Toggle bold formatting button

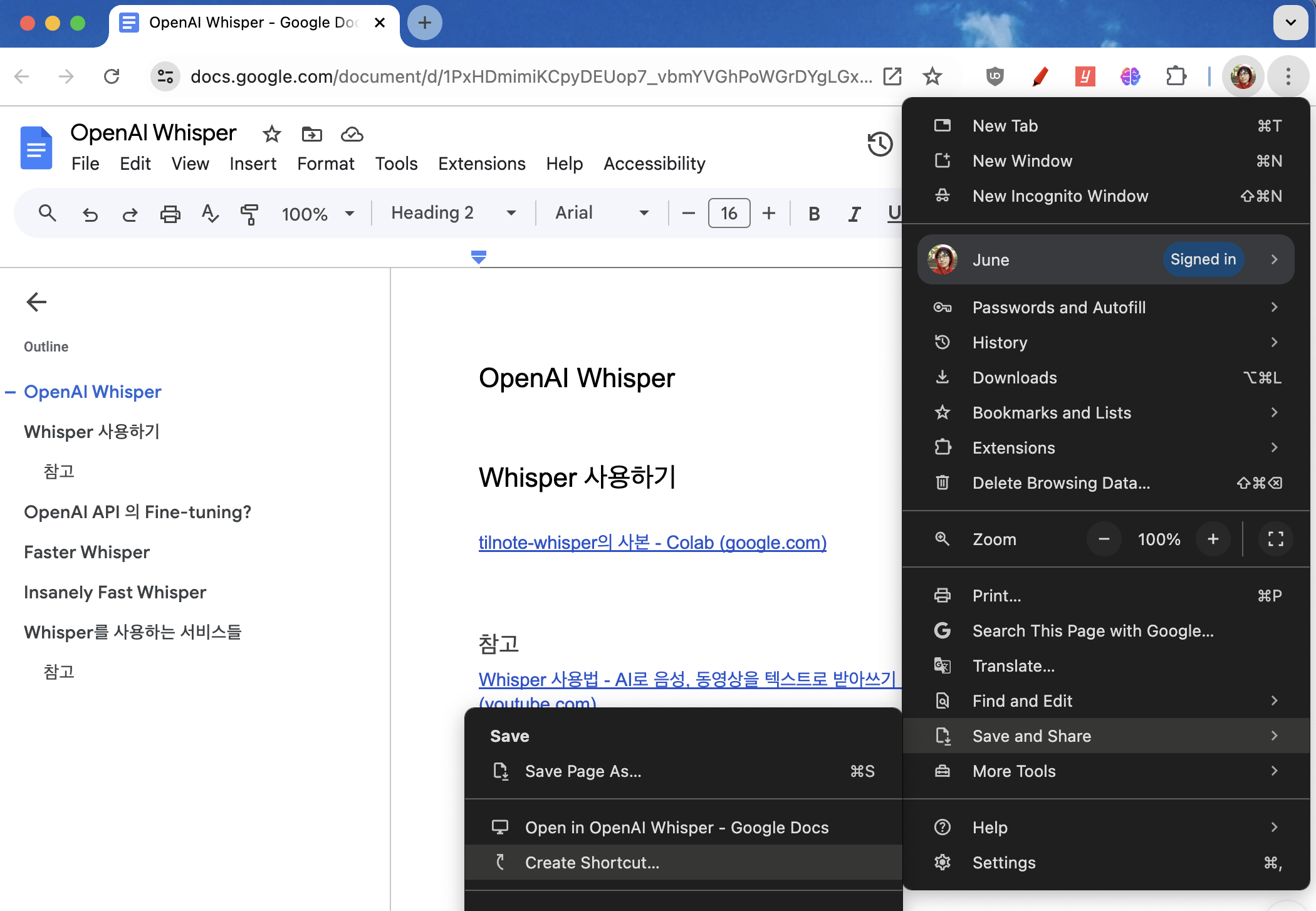814,214
